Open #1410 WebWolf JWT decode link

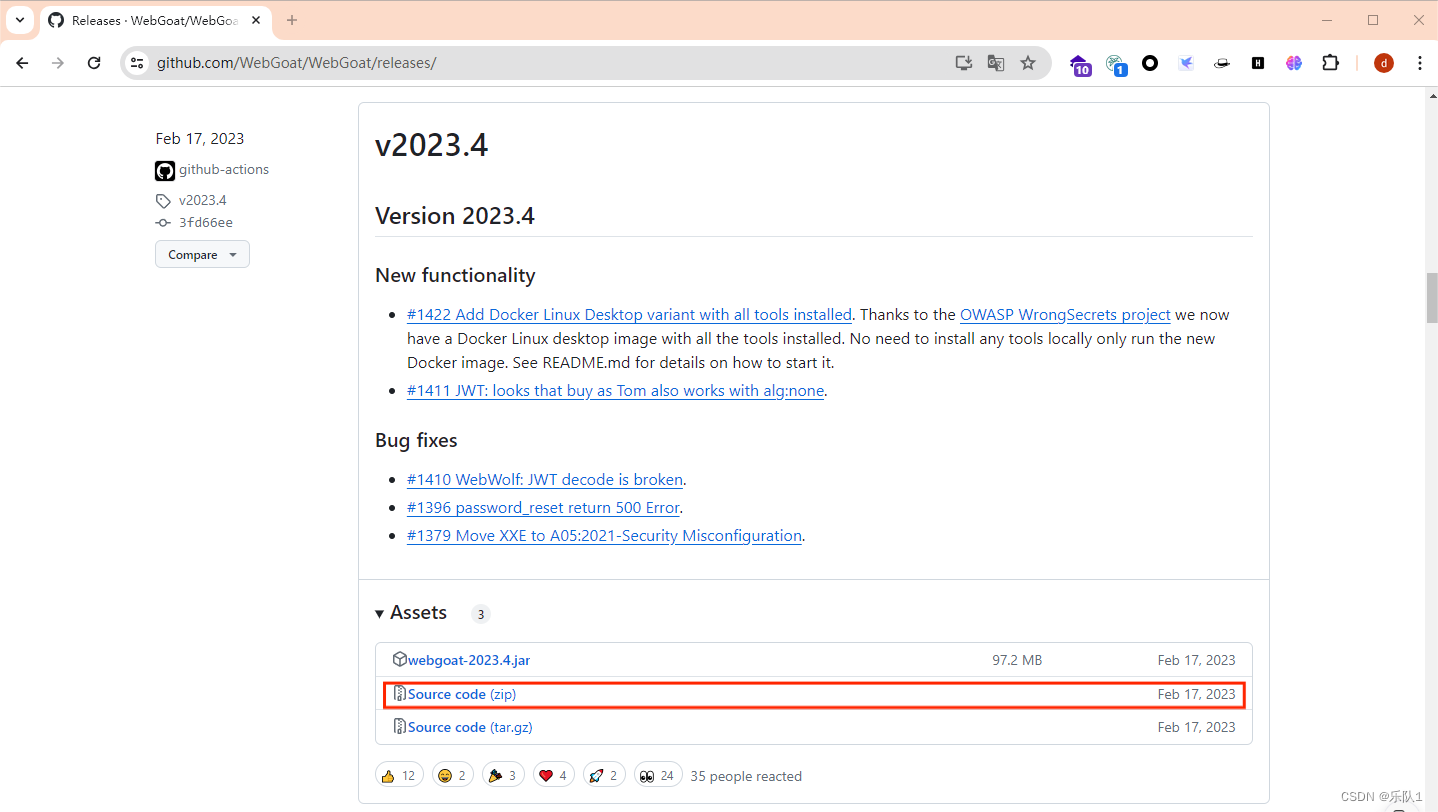point(545,480)
